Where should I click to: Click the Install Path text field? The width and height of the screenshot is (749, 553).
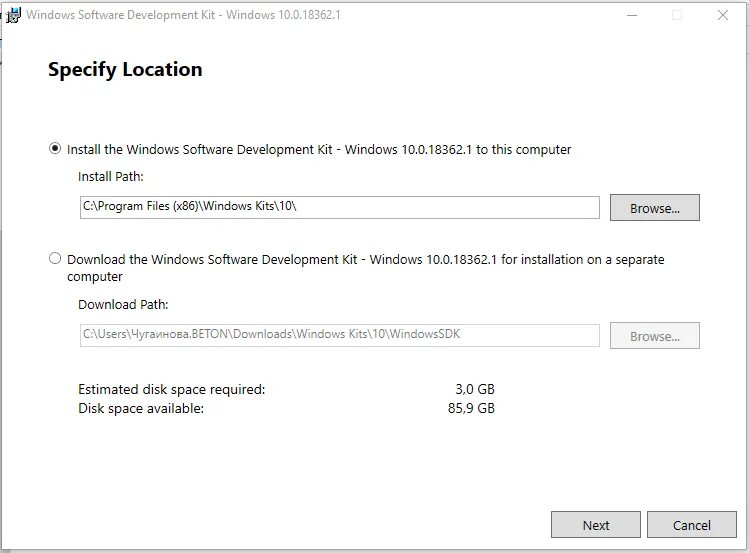click(340, 207)
